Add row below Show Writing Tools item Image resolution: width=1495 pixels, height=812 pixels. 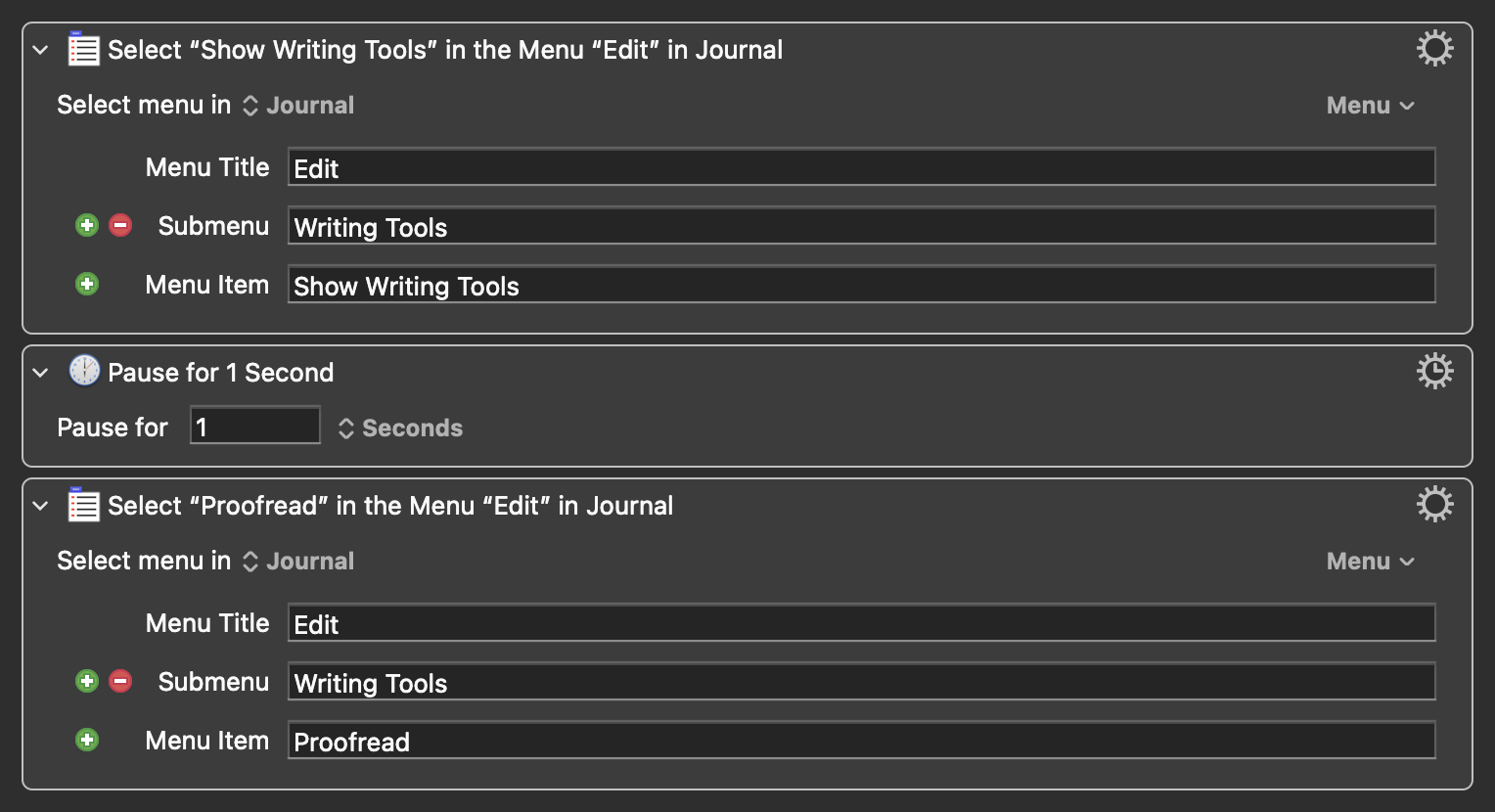87,285
